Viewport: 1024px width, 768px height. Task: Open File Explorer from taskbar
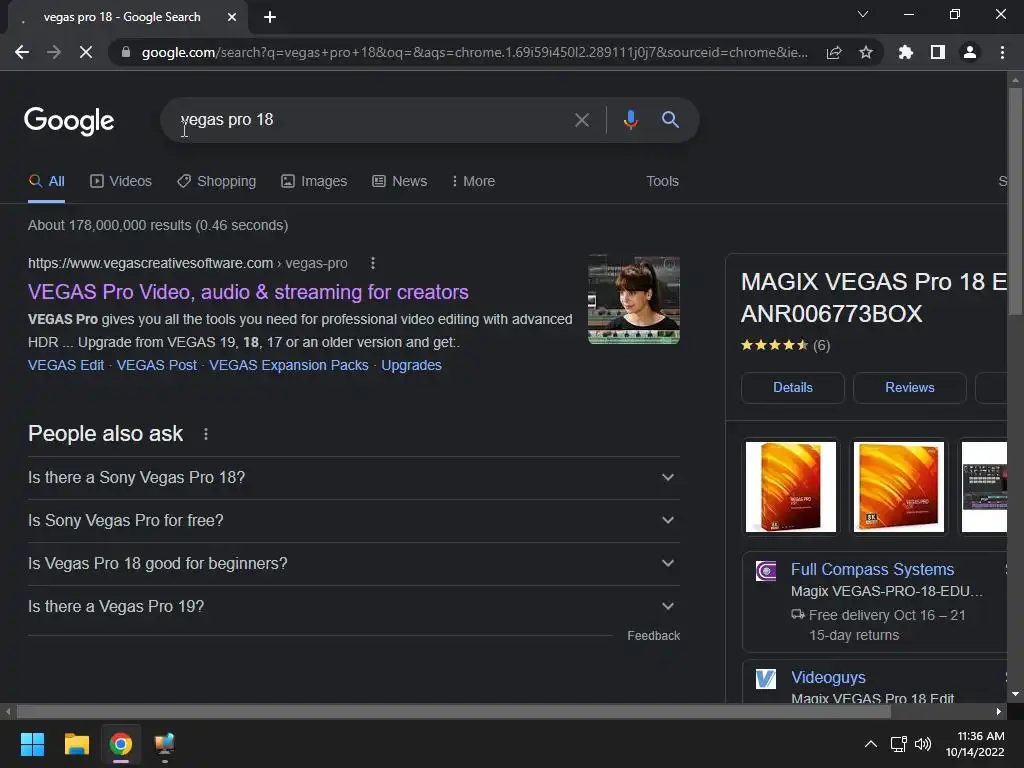76,744
